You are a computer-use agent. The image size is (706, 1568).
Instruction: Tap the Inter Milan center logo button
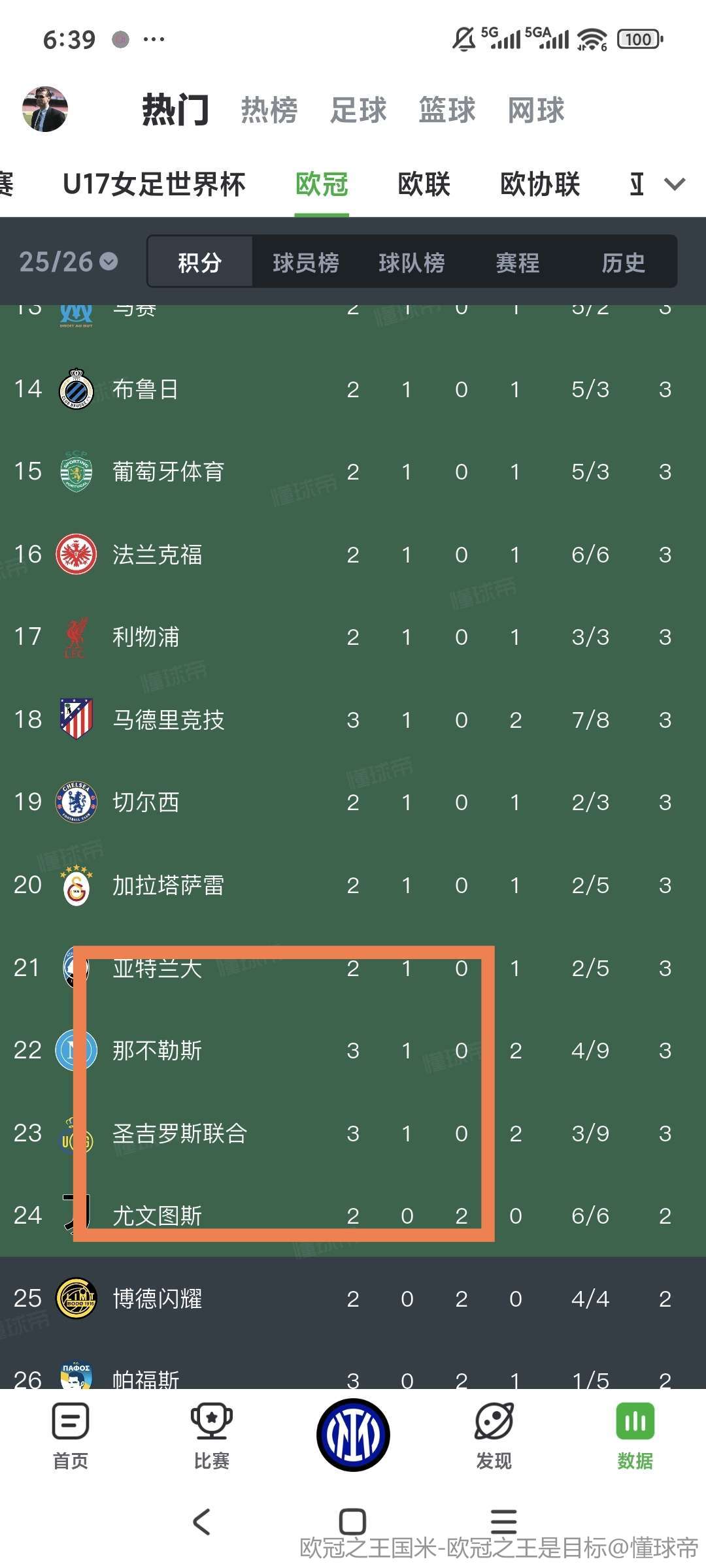(353, 1435)
